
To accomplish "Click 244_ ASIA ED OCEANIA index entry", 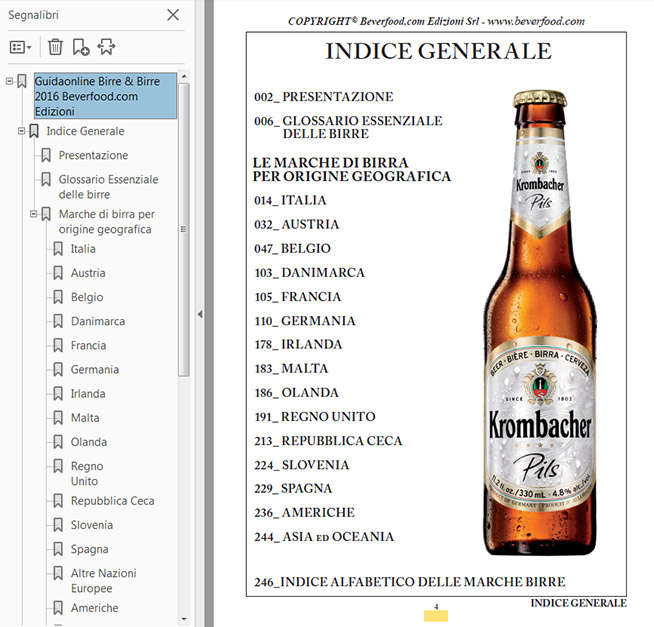I will [x=324, y=536].
